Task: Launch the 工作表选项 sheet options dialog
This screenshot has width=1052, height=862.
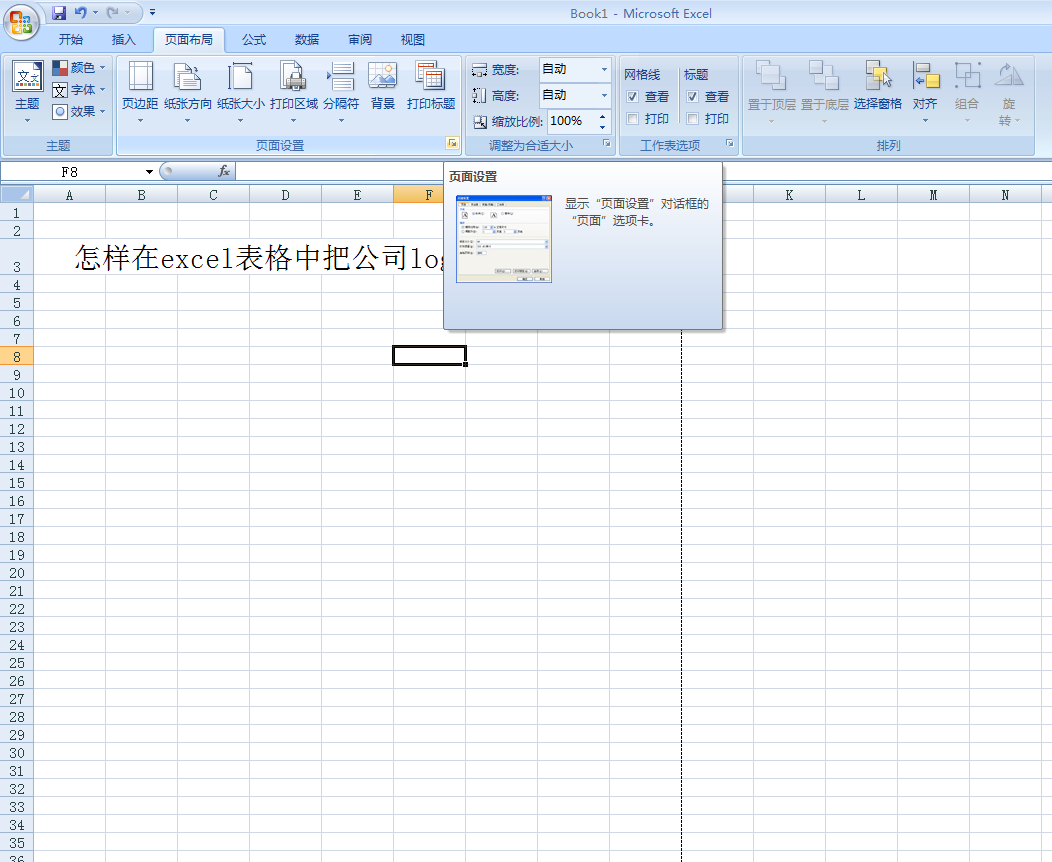Action: (x=730, y=144)
